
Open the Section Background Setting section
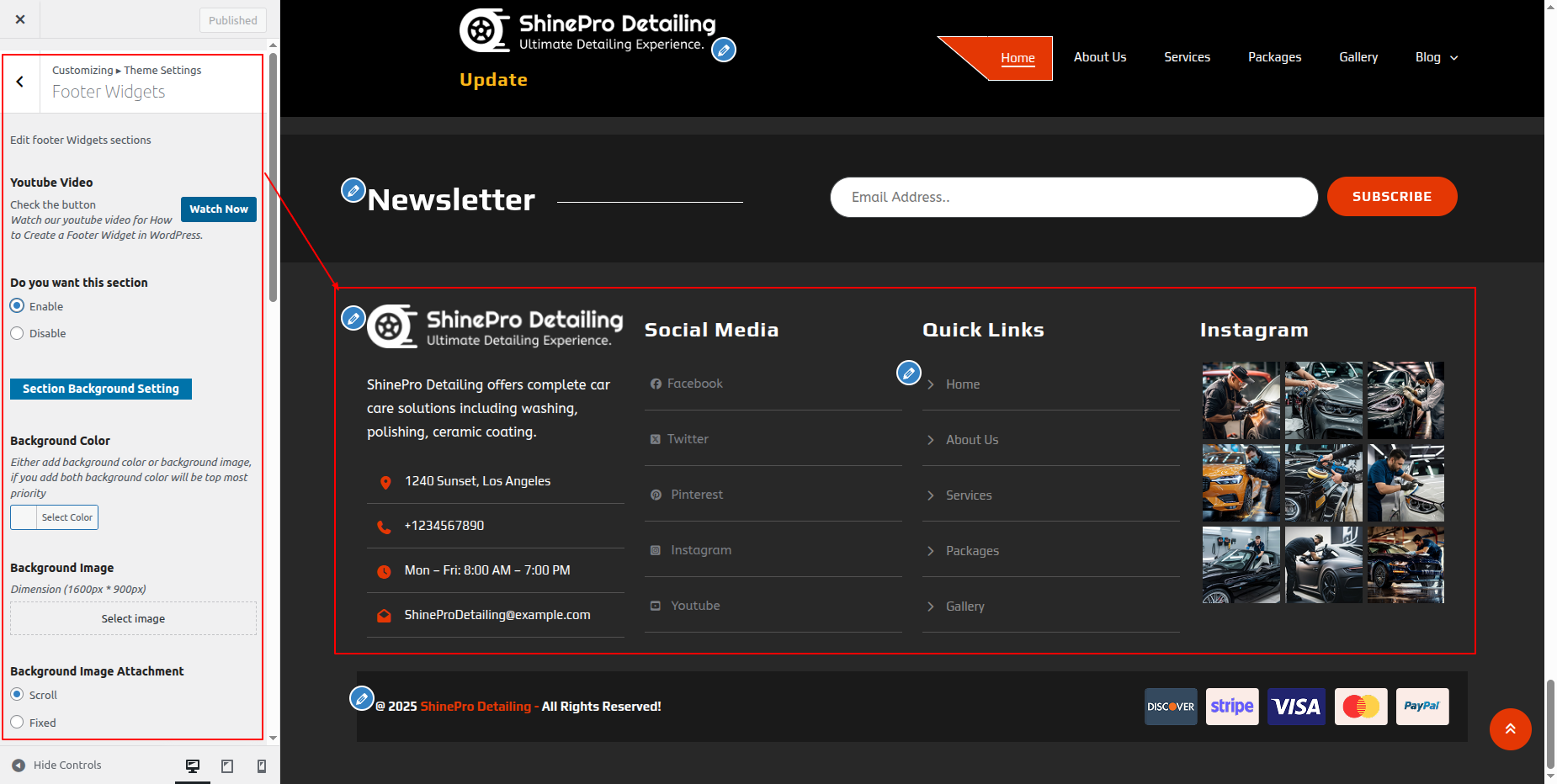pos(101,389)
